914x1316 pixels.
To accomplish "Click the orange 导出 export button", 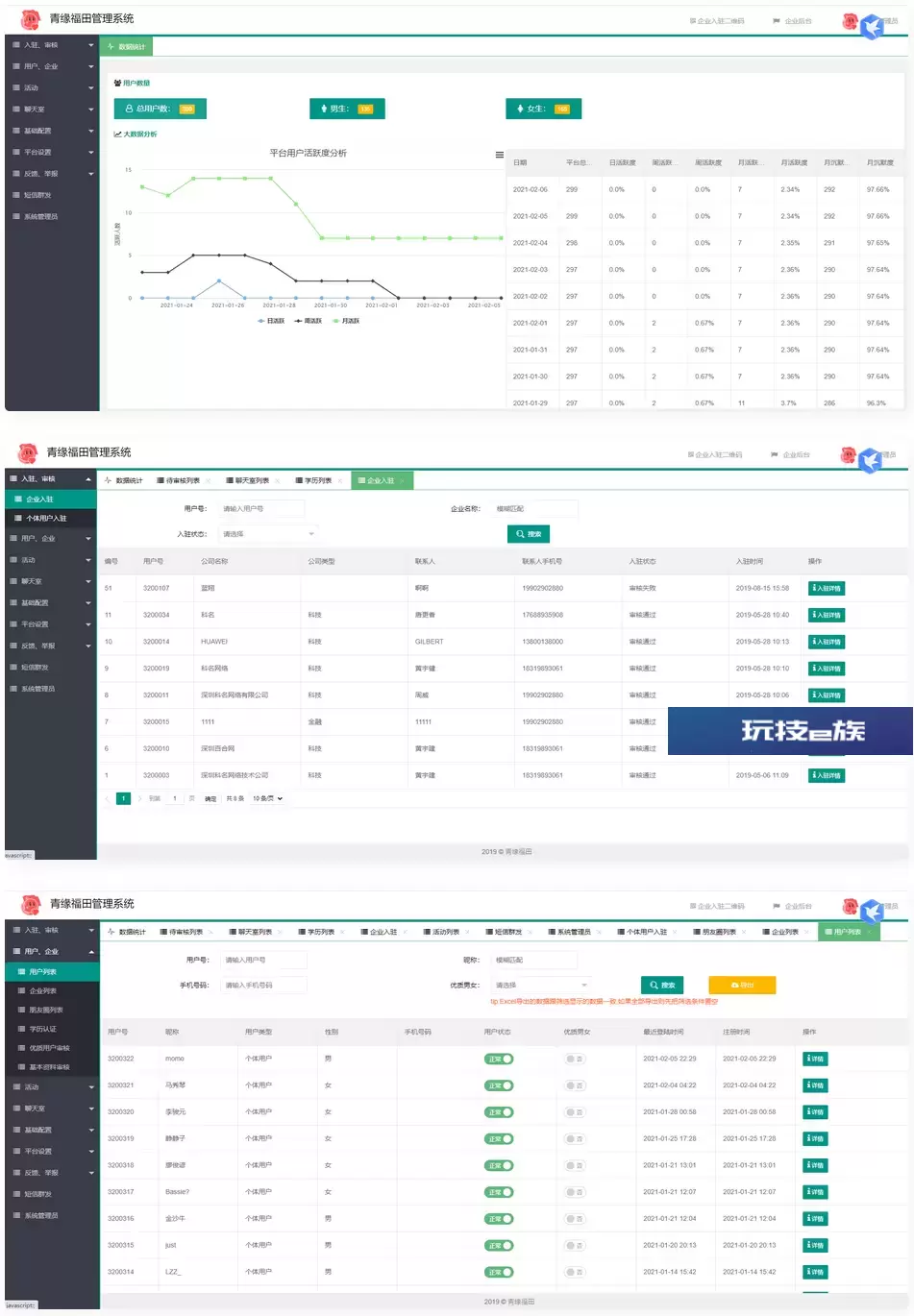I will coord(742,985).
